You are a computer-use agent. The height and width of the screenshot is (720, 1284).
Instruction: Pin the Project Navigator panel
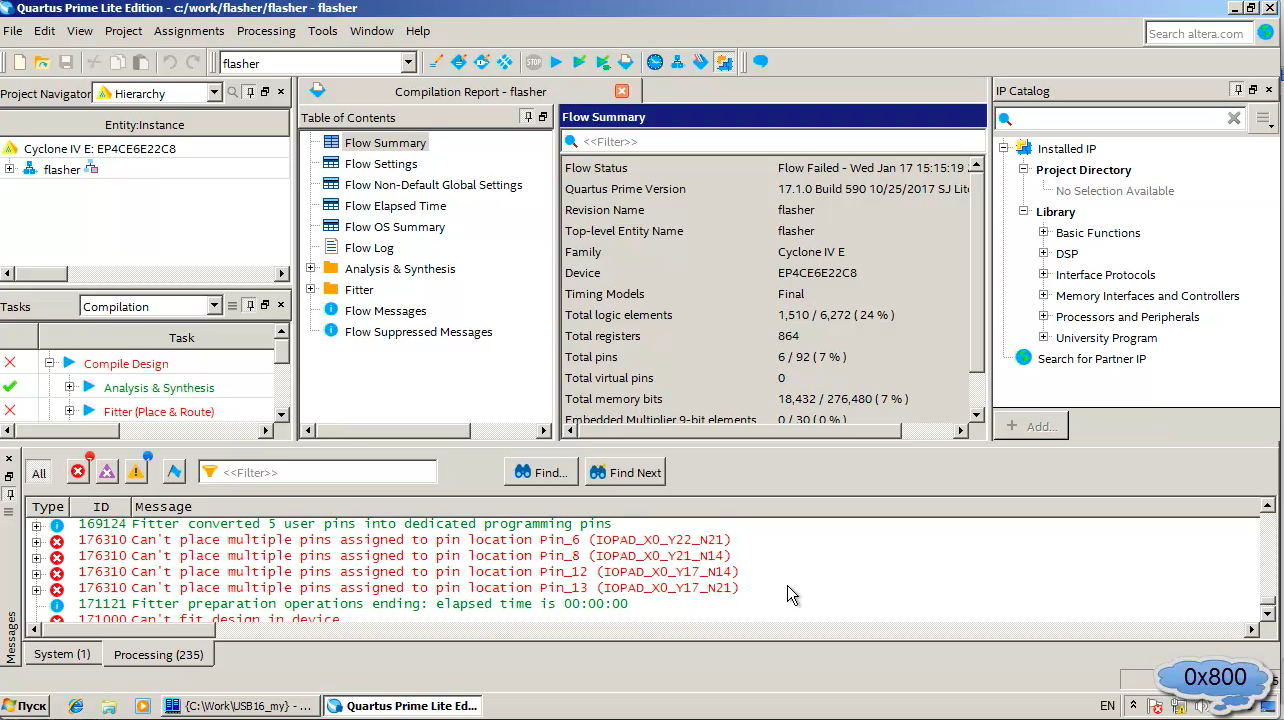[250, 92]
